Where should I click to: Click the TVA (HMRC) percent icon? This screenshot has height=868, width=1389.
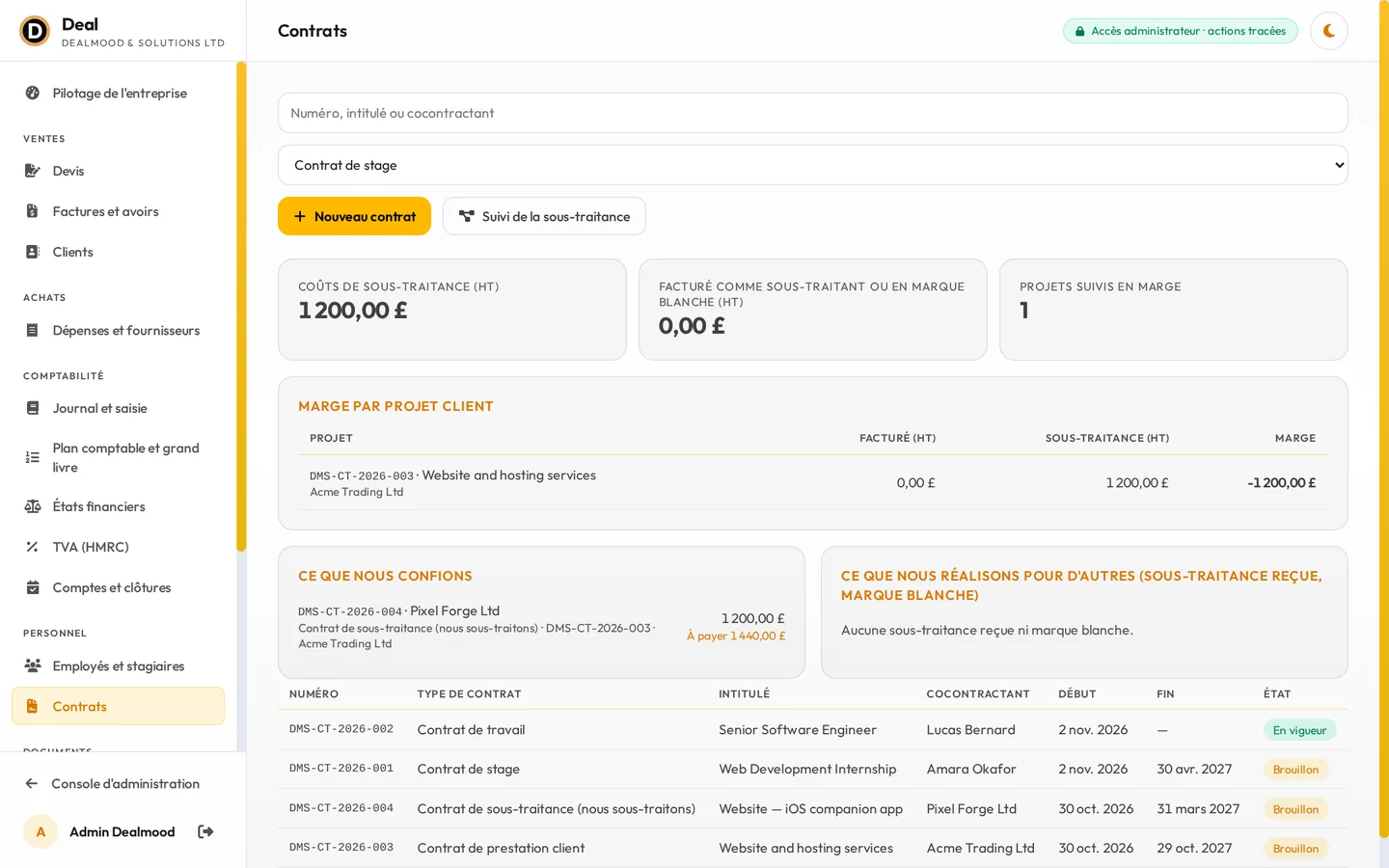pyautogui.click(x=33, y=547)
